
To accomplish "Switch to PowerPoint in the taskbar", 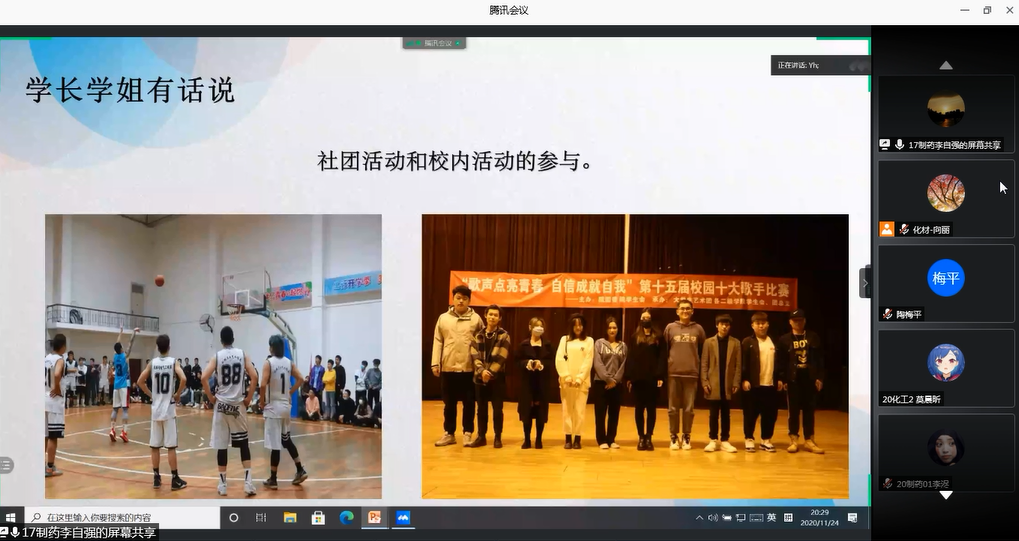I will 375,517.
